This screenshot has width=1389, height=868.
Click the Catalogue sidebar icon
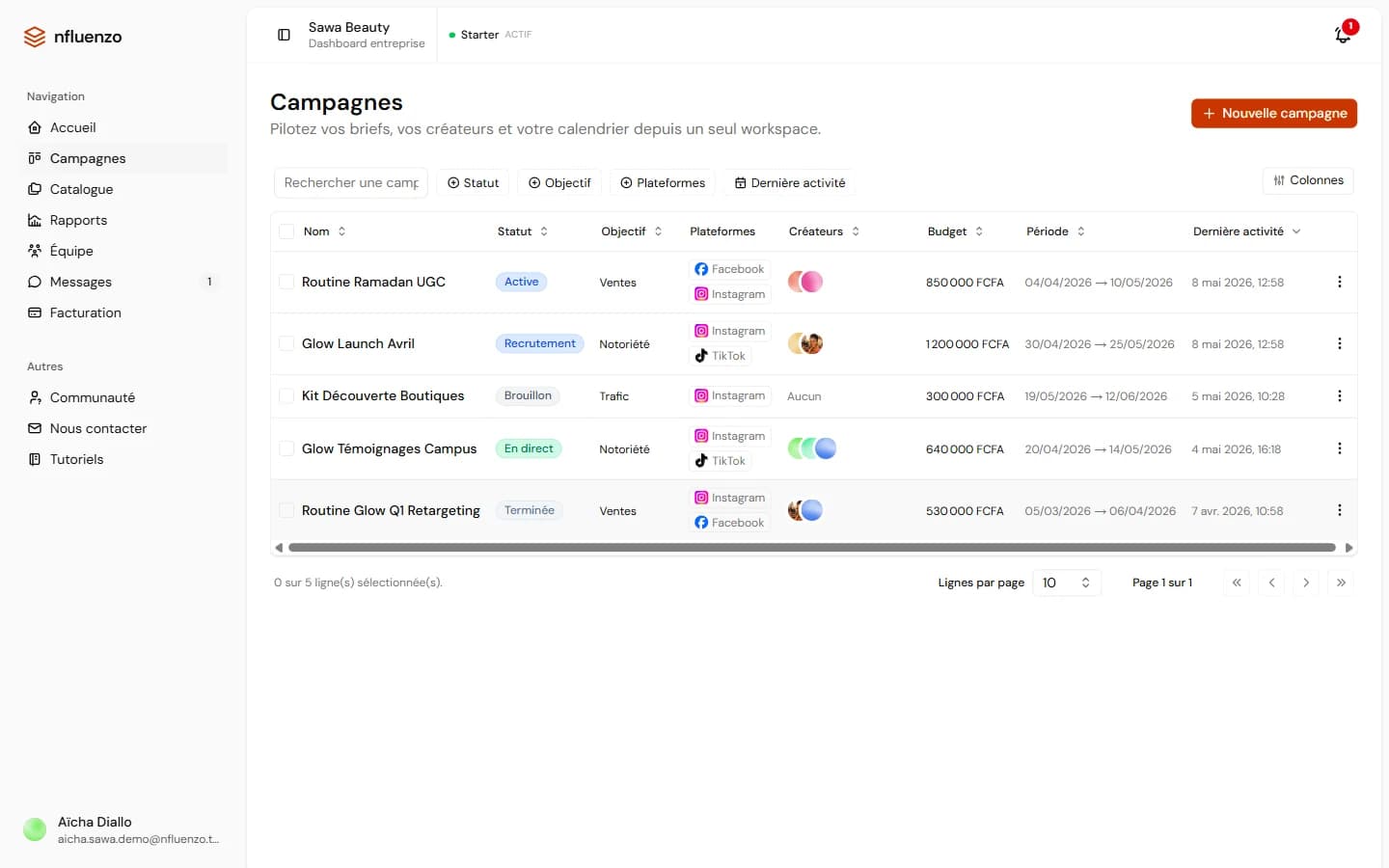35,189
